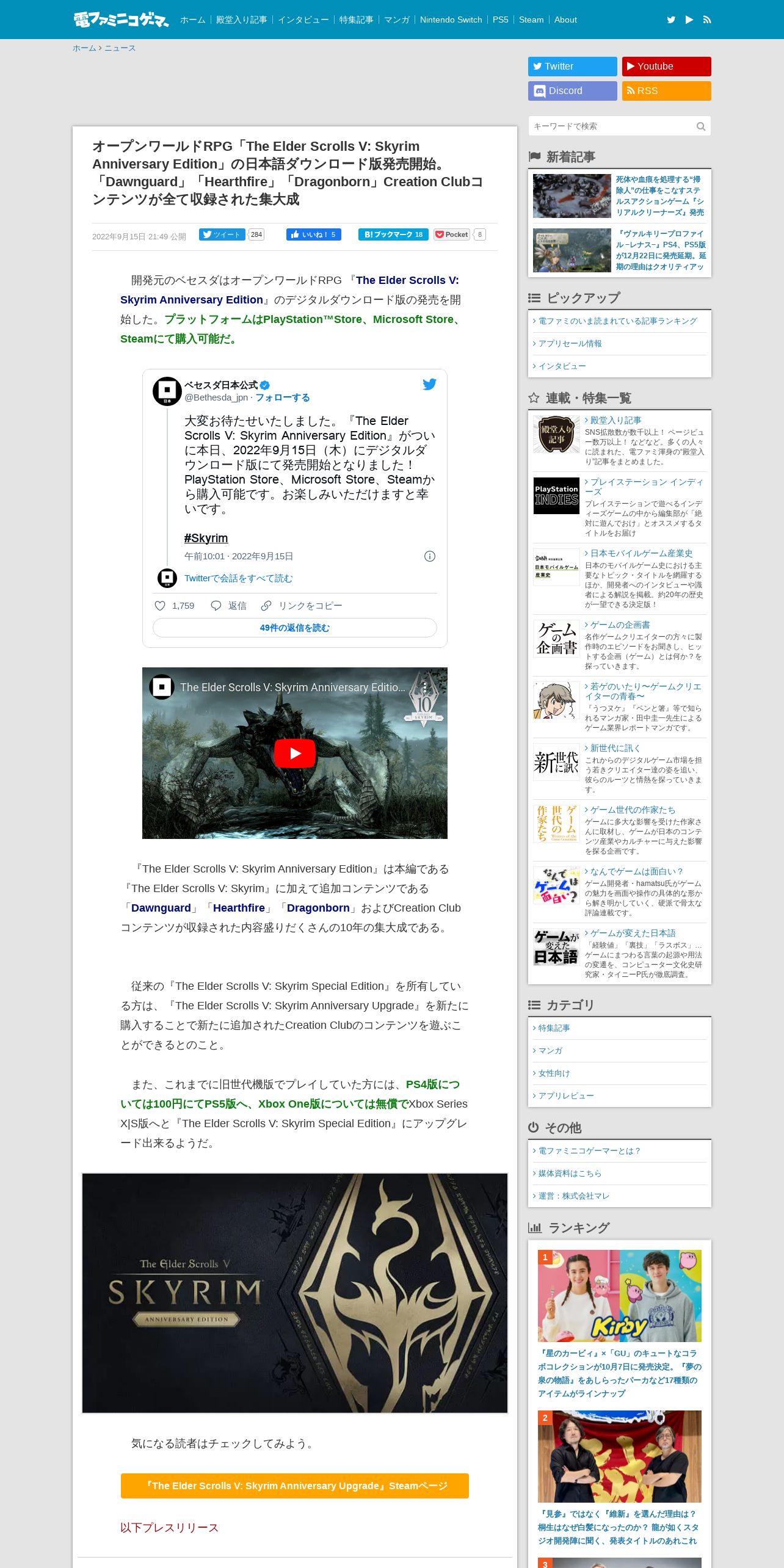Viewport: 784px width, 1568px height.
Task: Open the Dawnguard article link
Action: pyautogui.click(x=161, y=908)
